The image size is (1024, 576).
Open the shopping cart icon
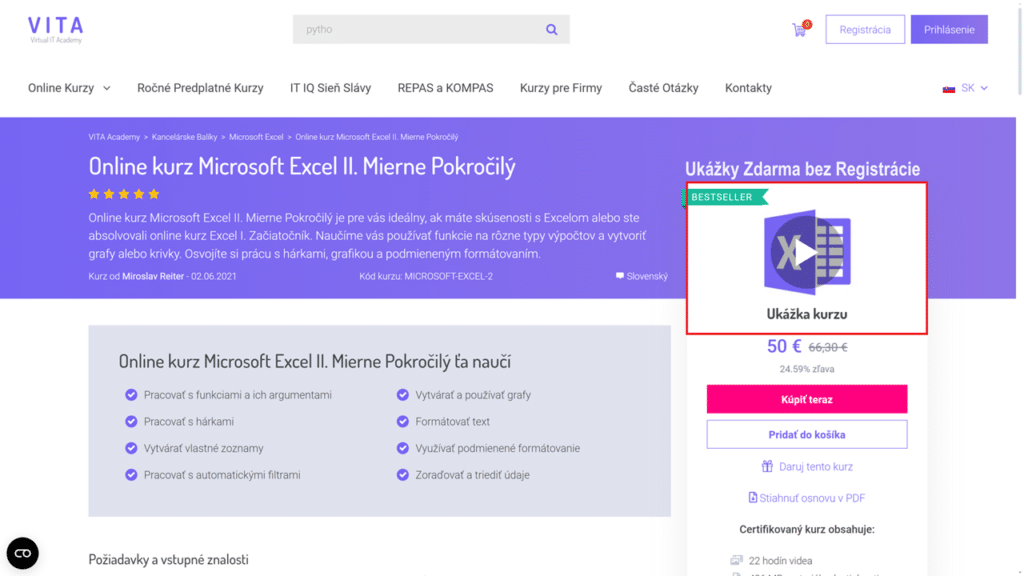click(797, 30)
